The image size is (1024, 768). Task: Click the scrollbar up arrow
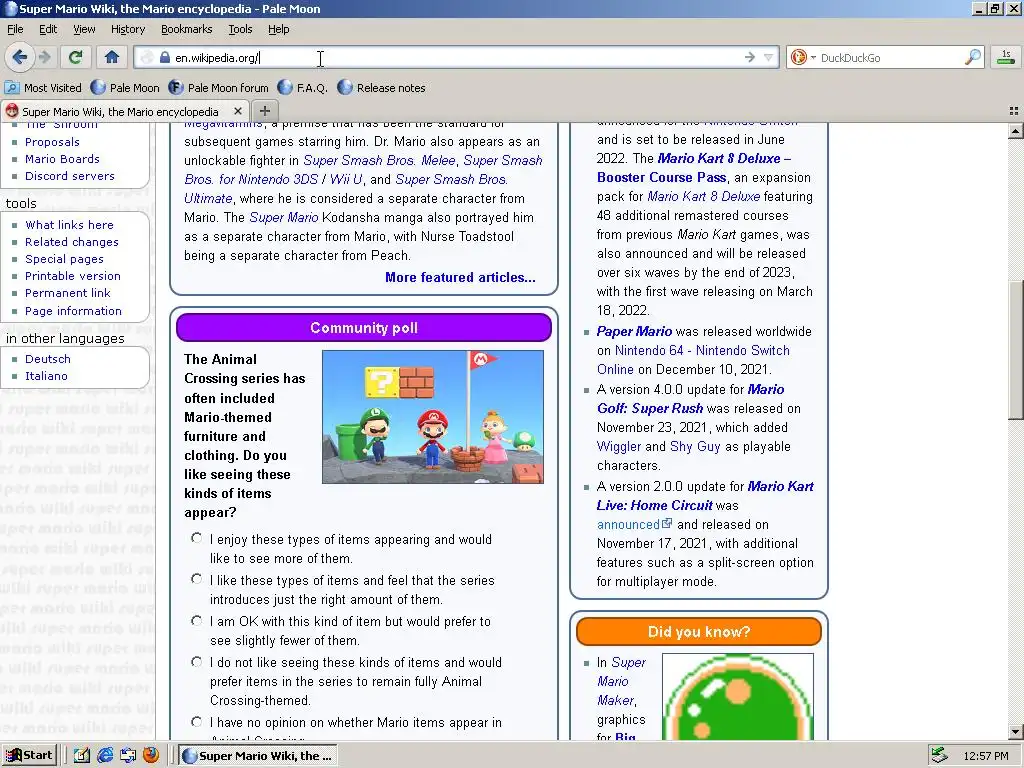pos(1015,131)
